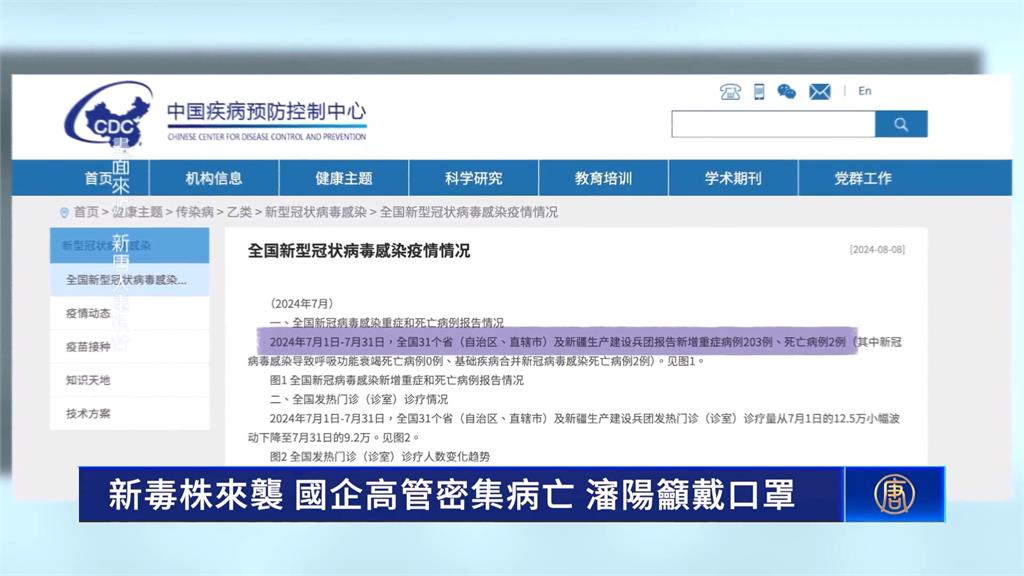Open the 教育培训 navigation menu
The width and height of the screenshot is (1024, 576).
click(603, 178)
